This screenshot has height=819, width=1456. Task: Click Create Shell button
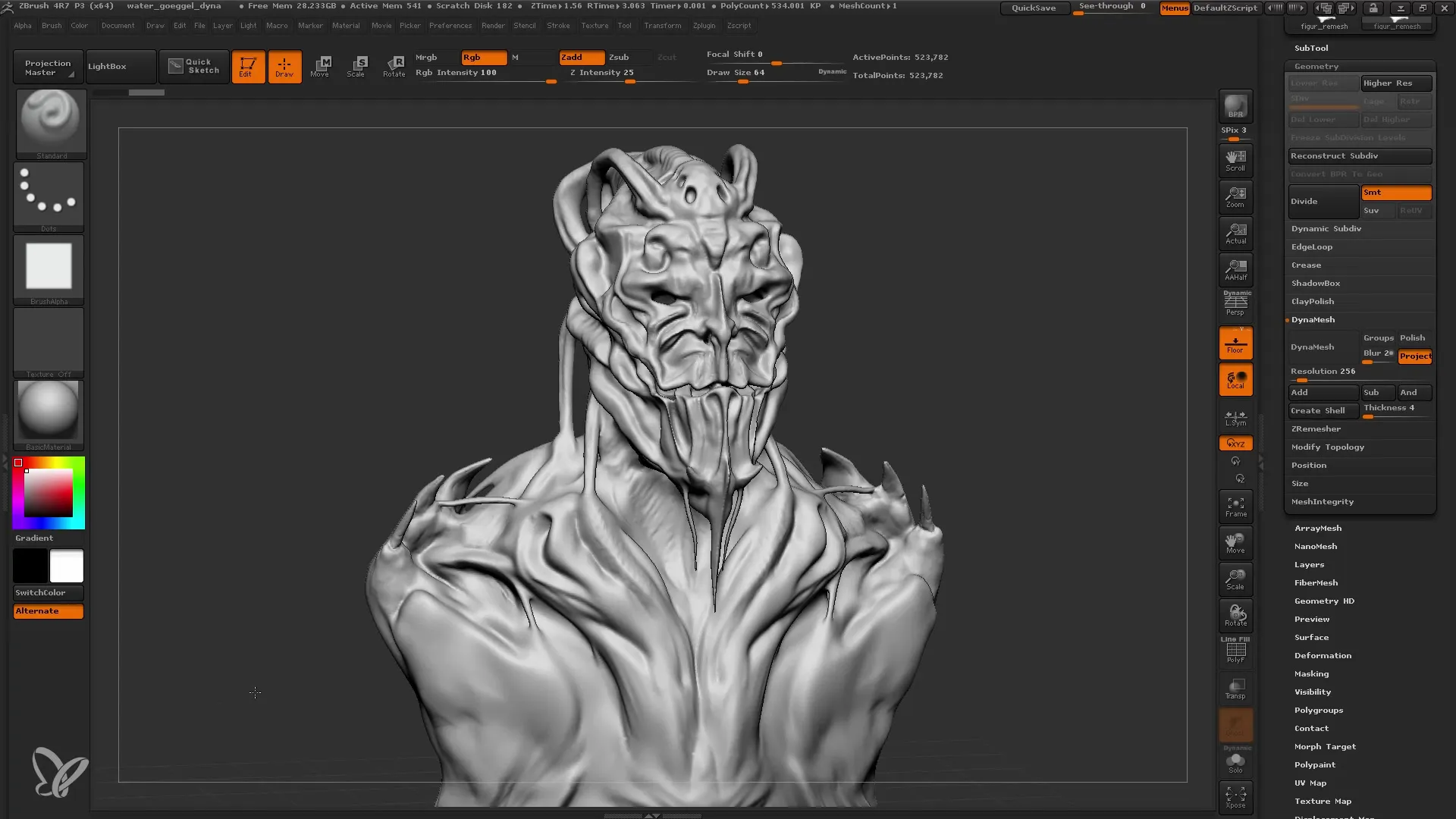click(1323, 411)
